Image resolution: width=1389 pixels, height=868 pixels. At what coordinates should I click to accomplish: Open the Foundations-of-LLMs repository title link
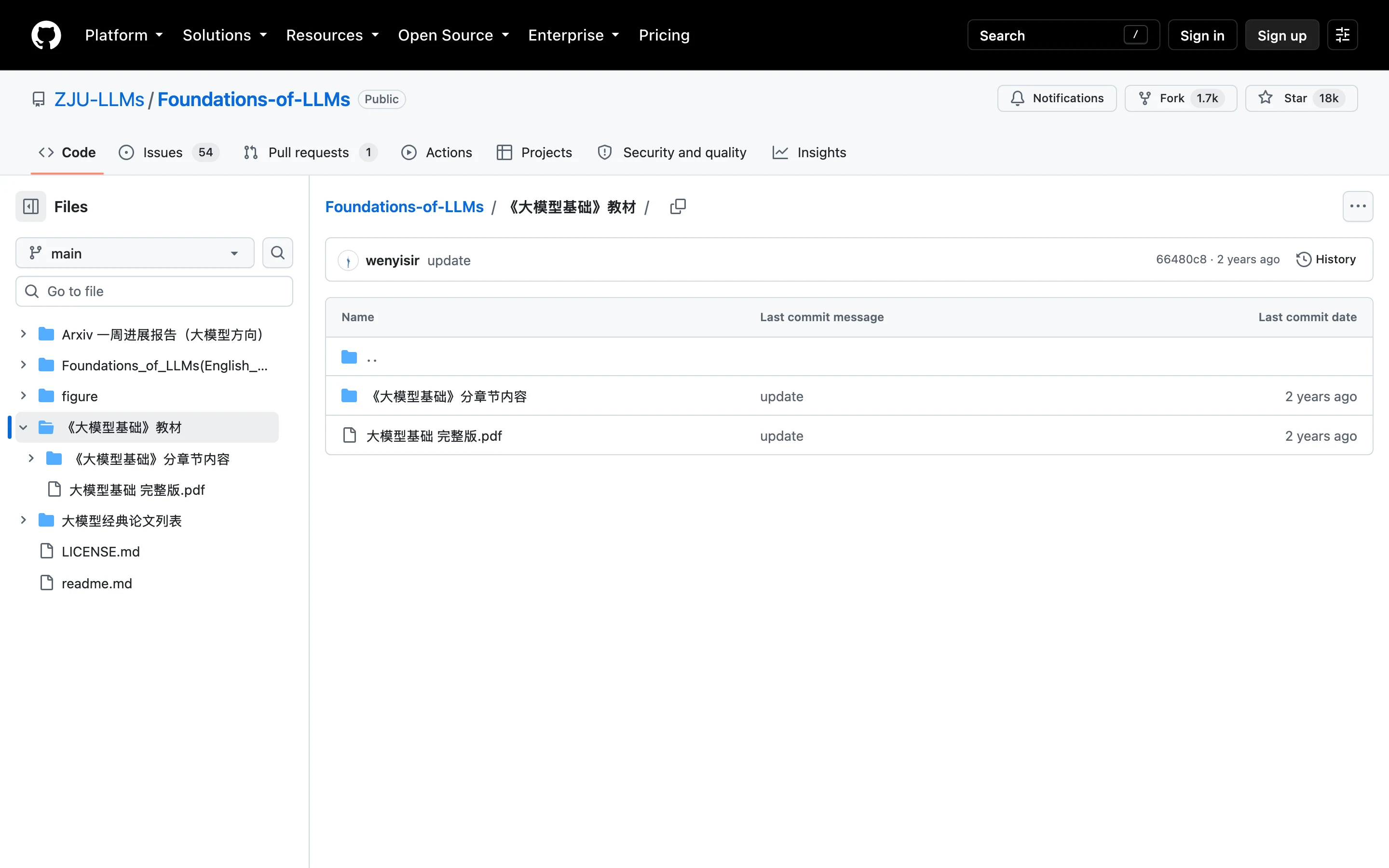click(254, 99)
